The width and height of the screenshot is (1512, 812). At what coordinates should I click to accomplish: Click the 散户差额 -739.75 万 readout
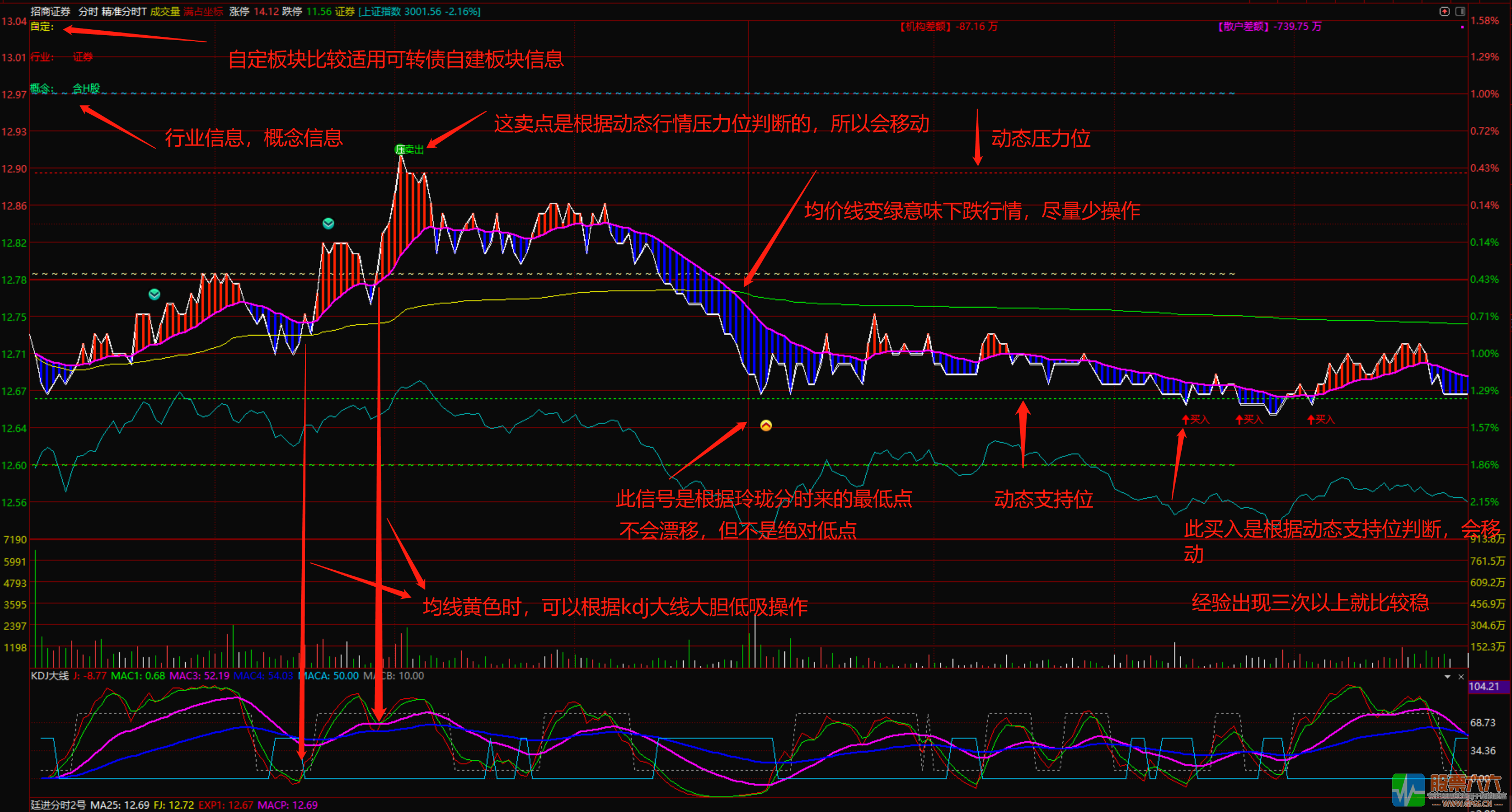click(x=1270, y=26)
